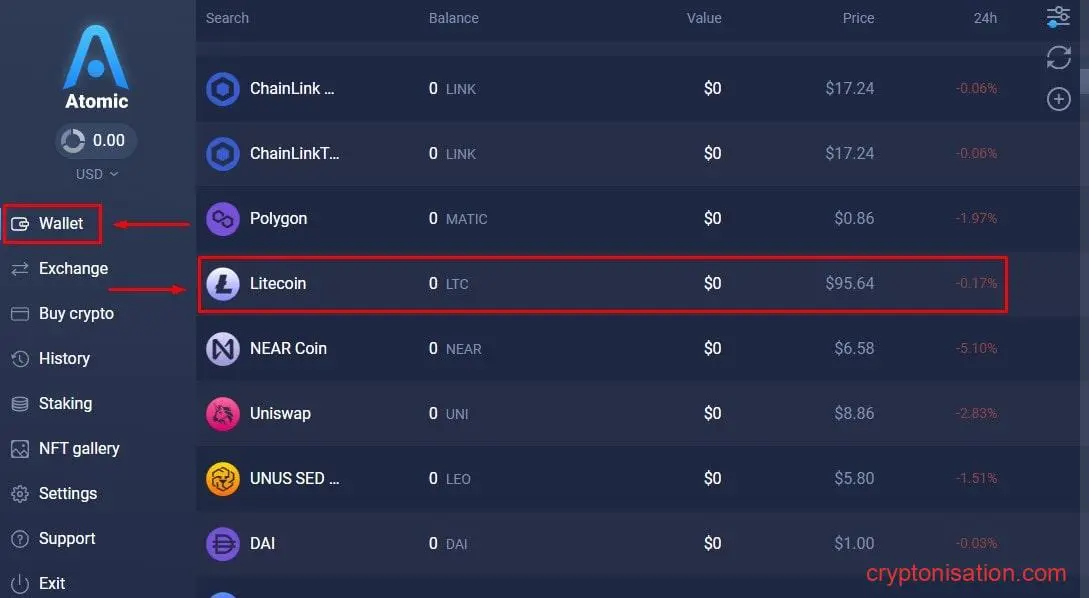Sort assets by 24h column
The image size is (1089, 598).
point(985,18)
